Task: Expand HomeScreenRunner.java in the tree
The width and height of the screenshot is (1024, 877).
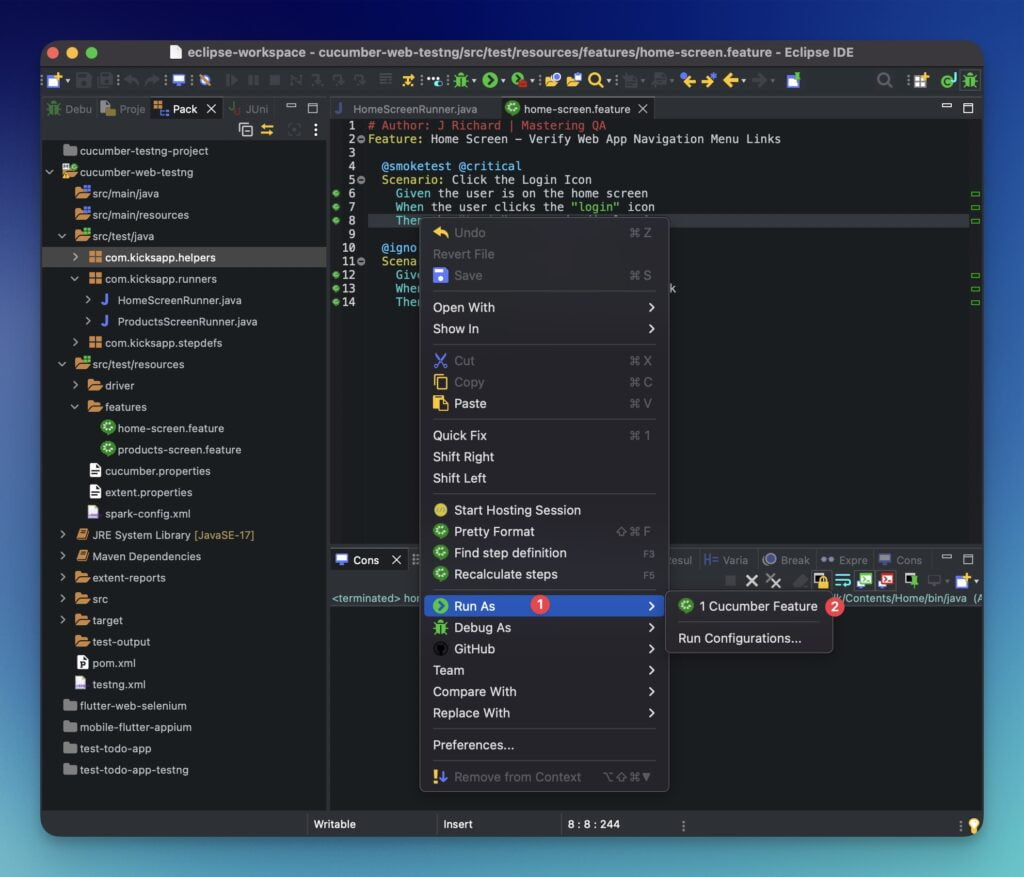Action: (88, 300)
